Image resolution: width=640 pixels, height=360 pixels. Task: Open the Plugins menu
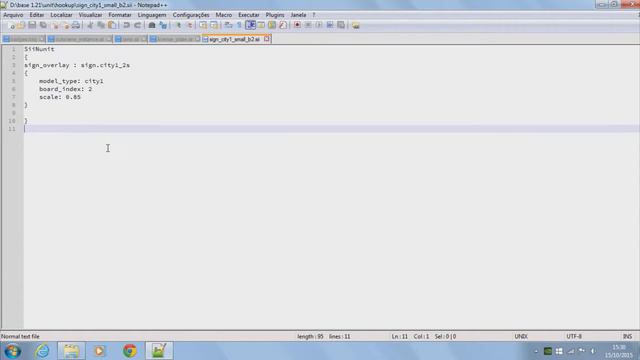275,15
